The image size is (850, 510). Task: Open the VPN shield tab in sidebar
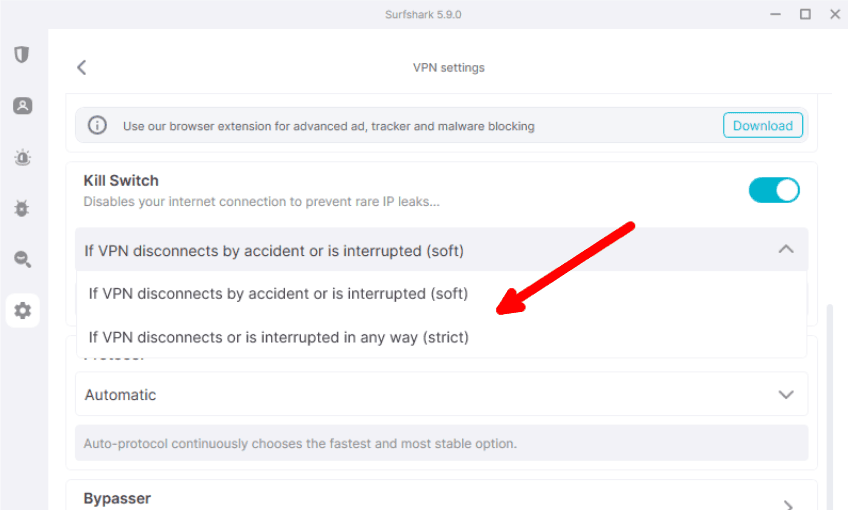22,55
